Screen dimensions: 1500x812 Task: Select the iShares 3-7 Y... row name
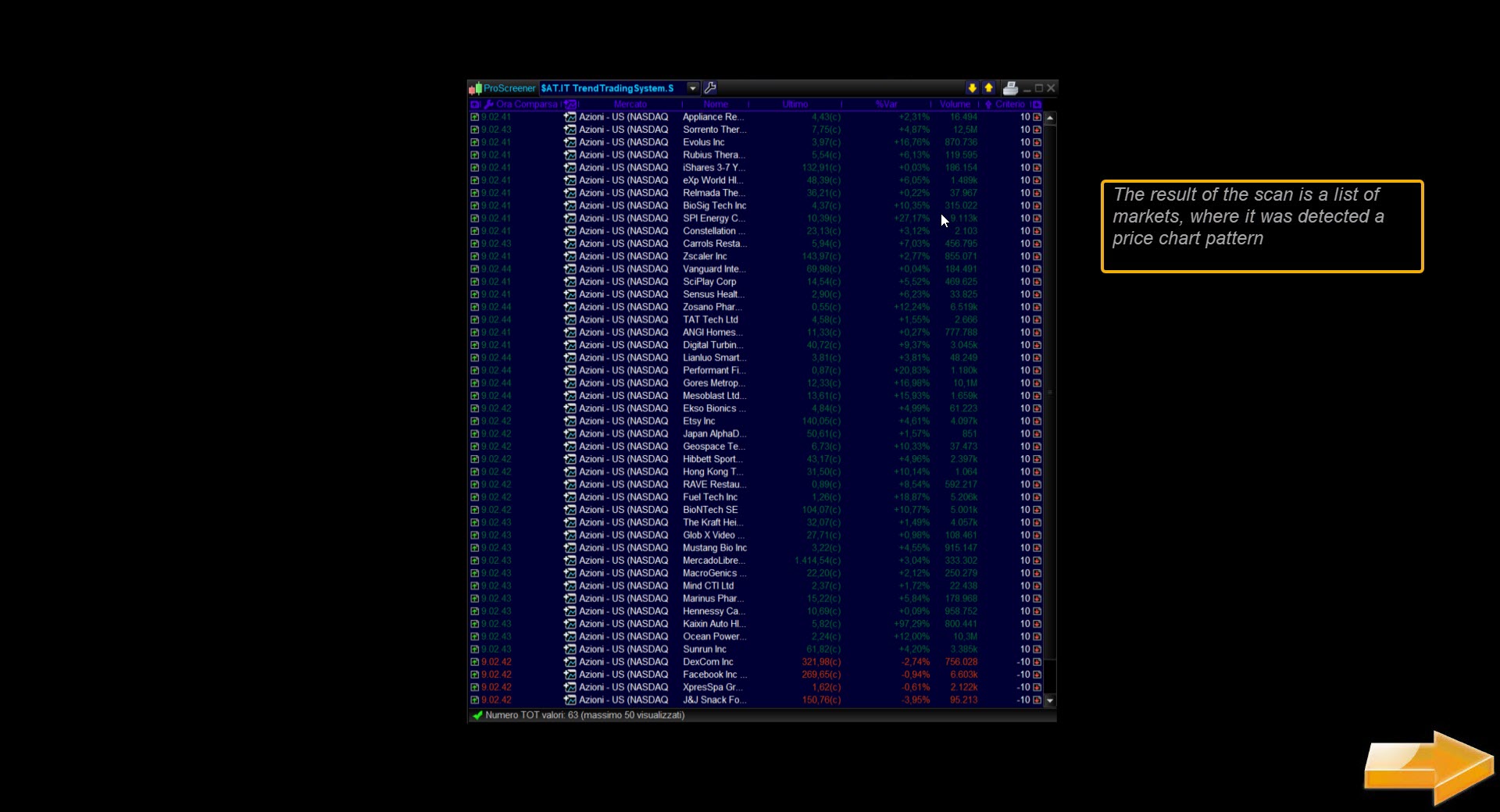(x=714, y=168)
